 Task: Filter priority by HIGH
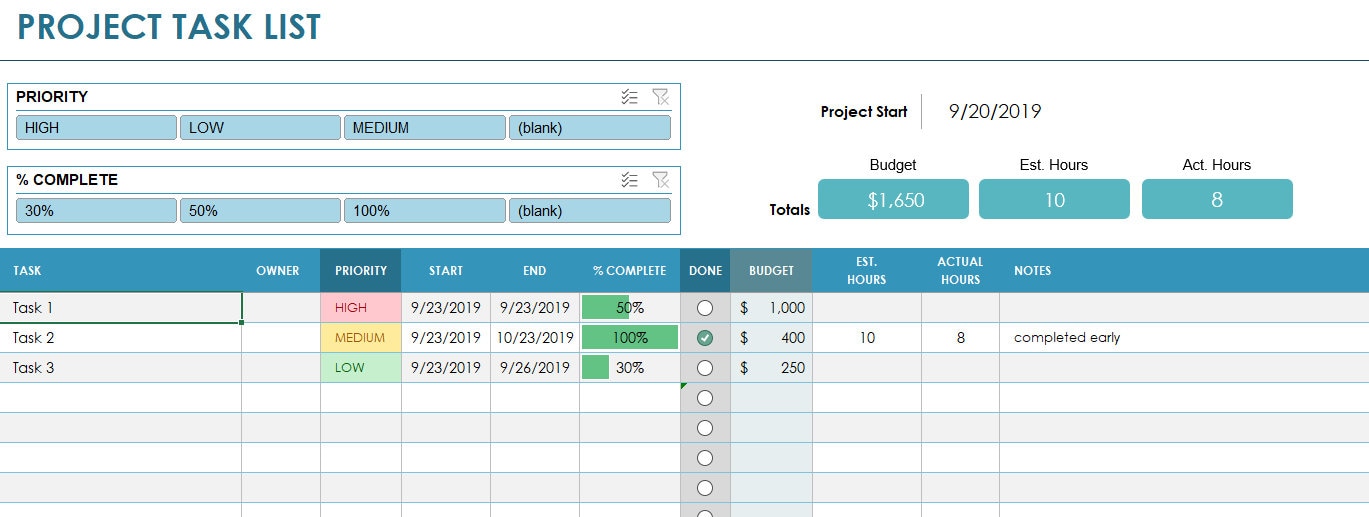click(x=96, y=128)
